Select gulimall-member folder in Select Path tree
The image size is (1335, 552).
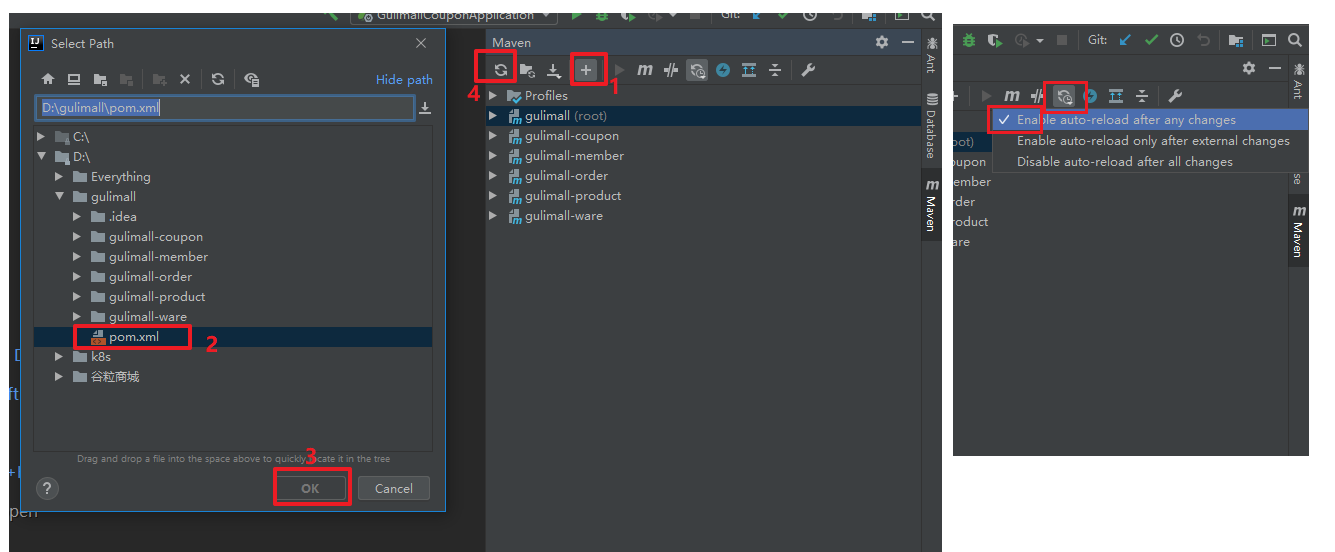click(x=158, y=256)
